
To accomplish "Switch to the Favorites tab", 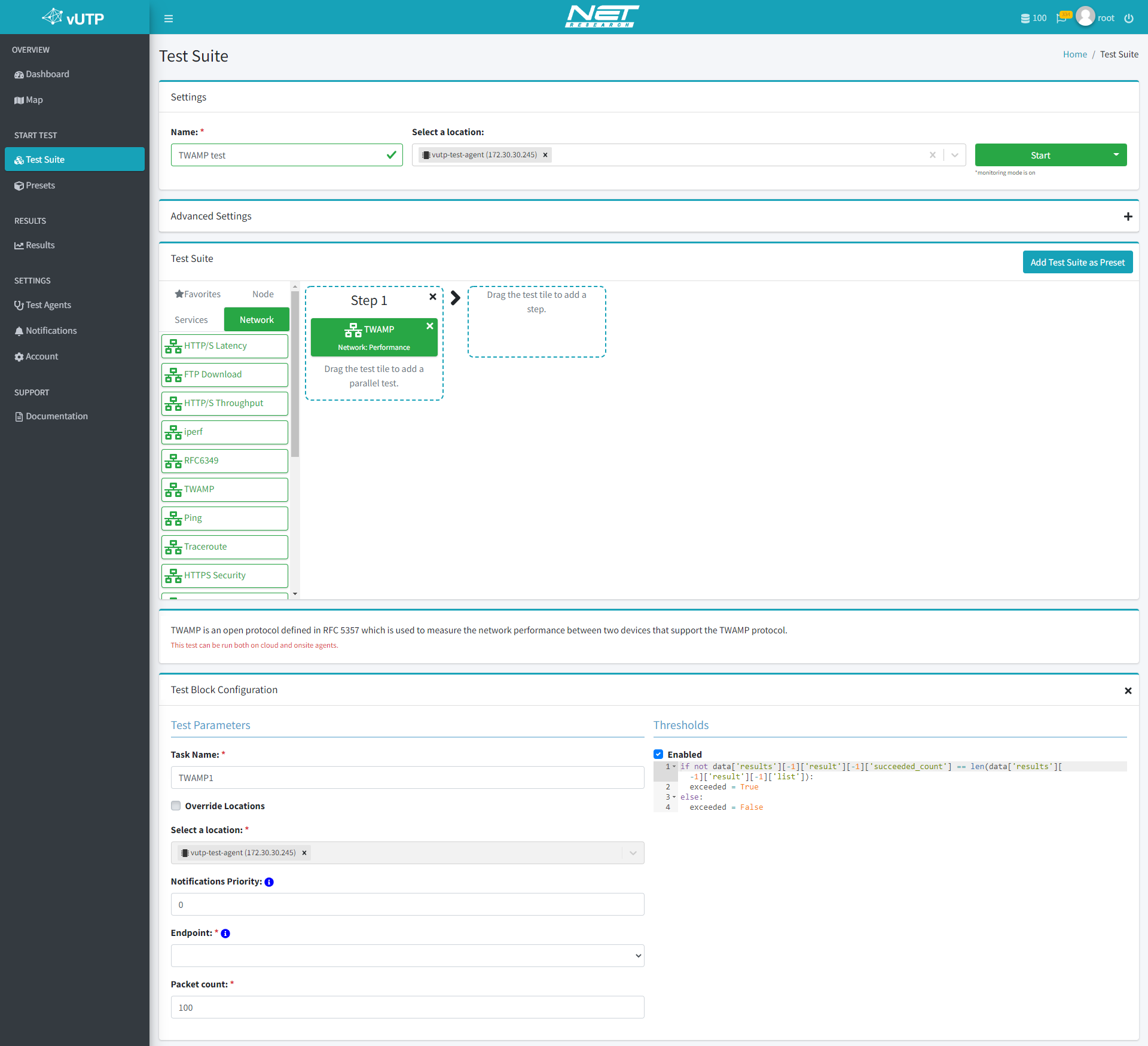I will point(197,294).
